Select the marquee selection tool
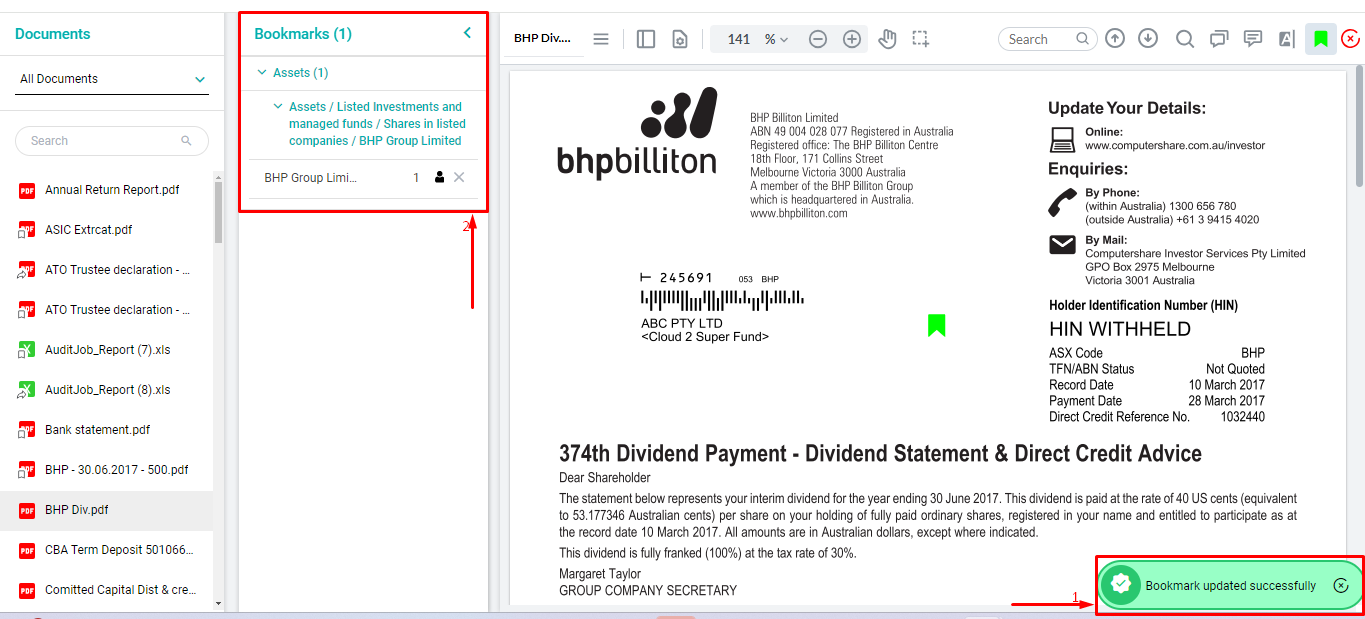1365x619 pixels. pos(921,39)
